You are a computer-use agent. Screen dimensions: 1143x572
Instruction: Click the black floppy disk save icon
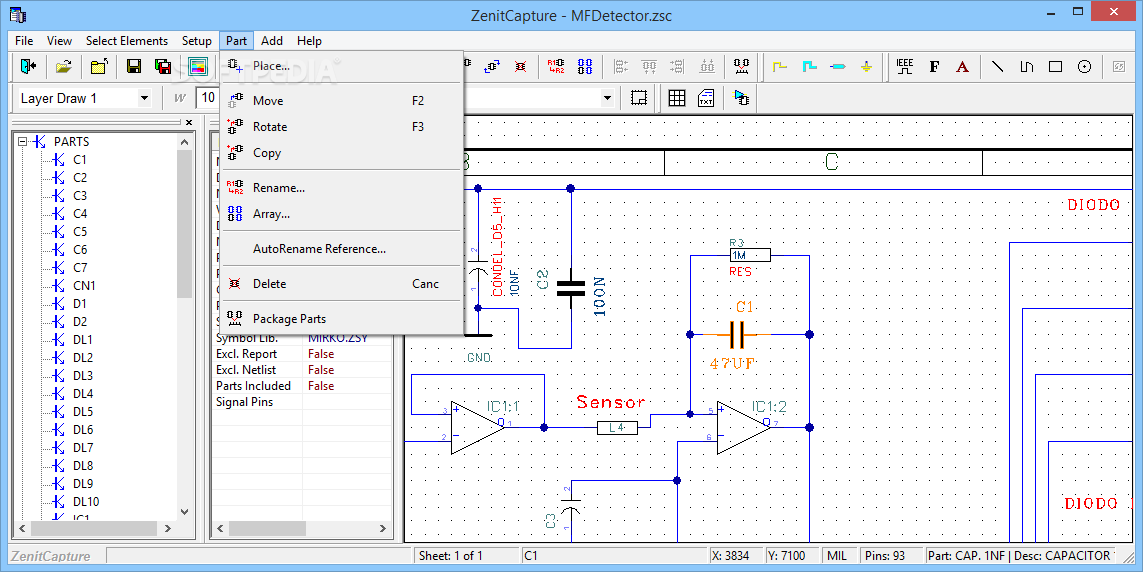(134, 66)
